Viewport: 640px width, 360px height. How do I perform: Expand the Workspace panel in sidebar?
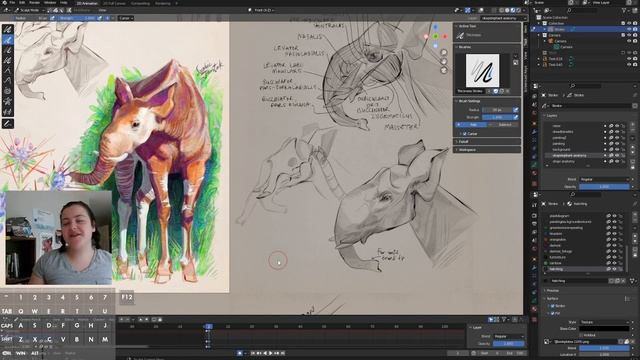click(x=467, y=150)
